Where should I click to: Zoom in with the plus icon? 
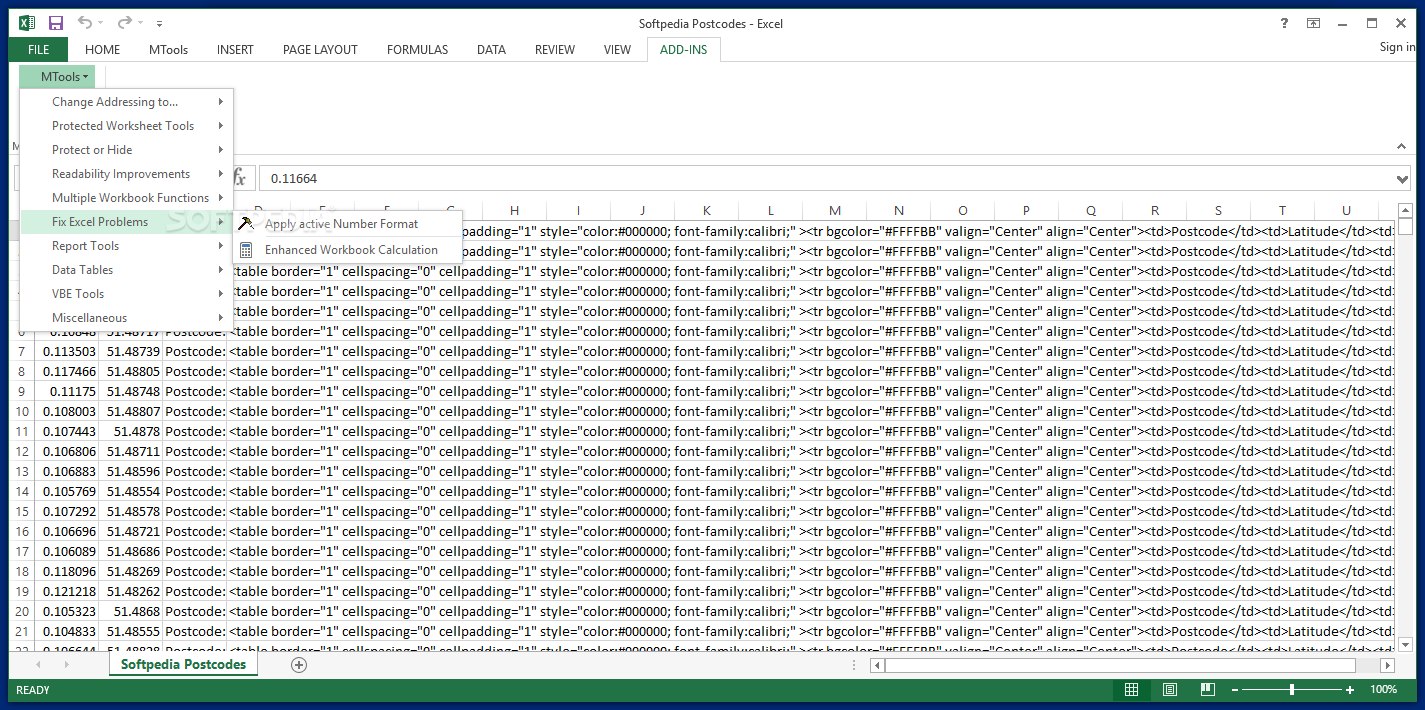click(1350, 690)
